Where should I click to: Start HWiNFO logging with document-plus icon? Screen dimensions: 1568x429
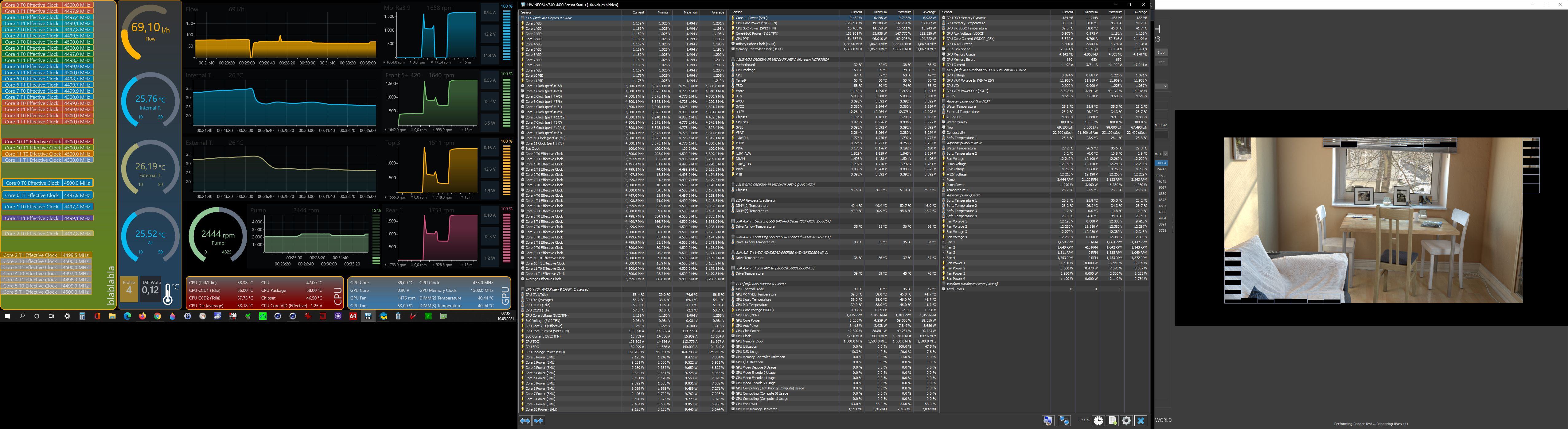(1113, 420)
